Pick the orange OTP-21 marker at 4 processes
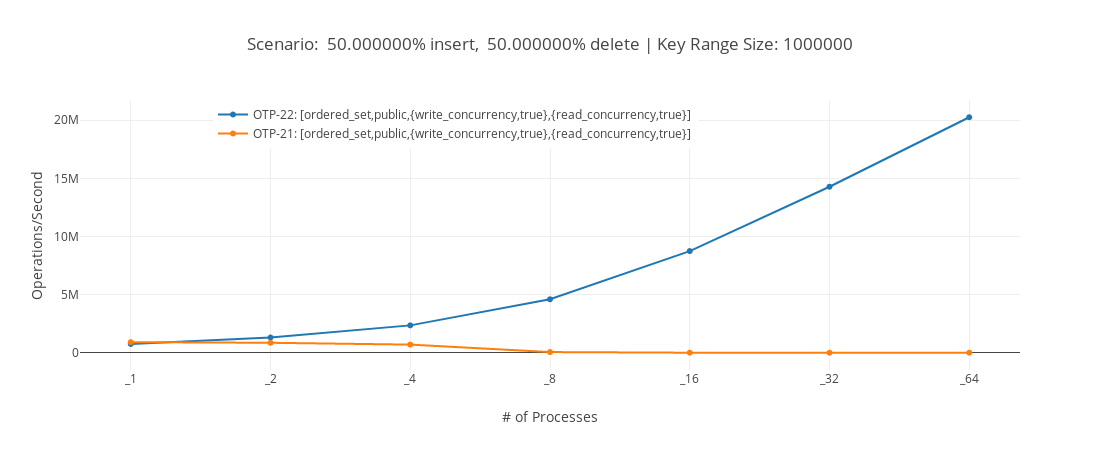Viewport: 1100px width, 450px height. [410, 345]
